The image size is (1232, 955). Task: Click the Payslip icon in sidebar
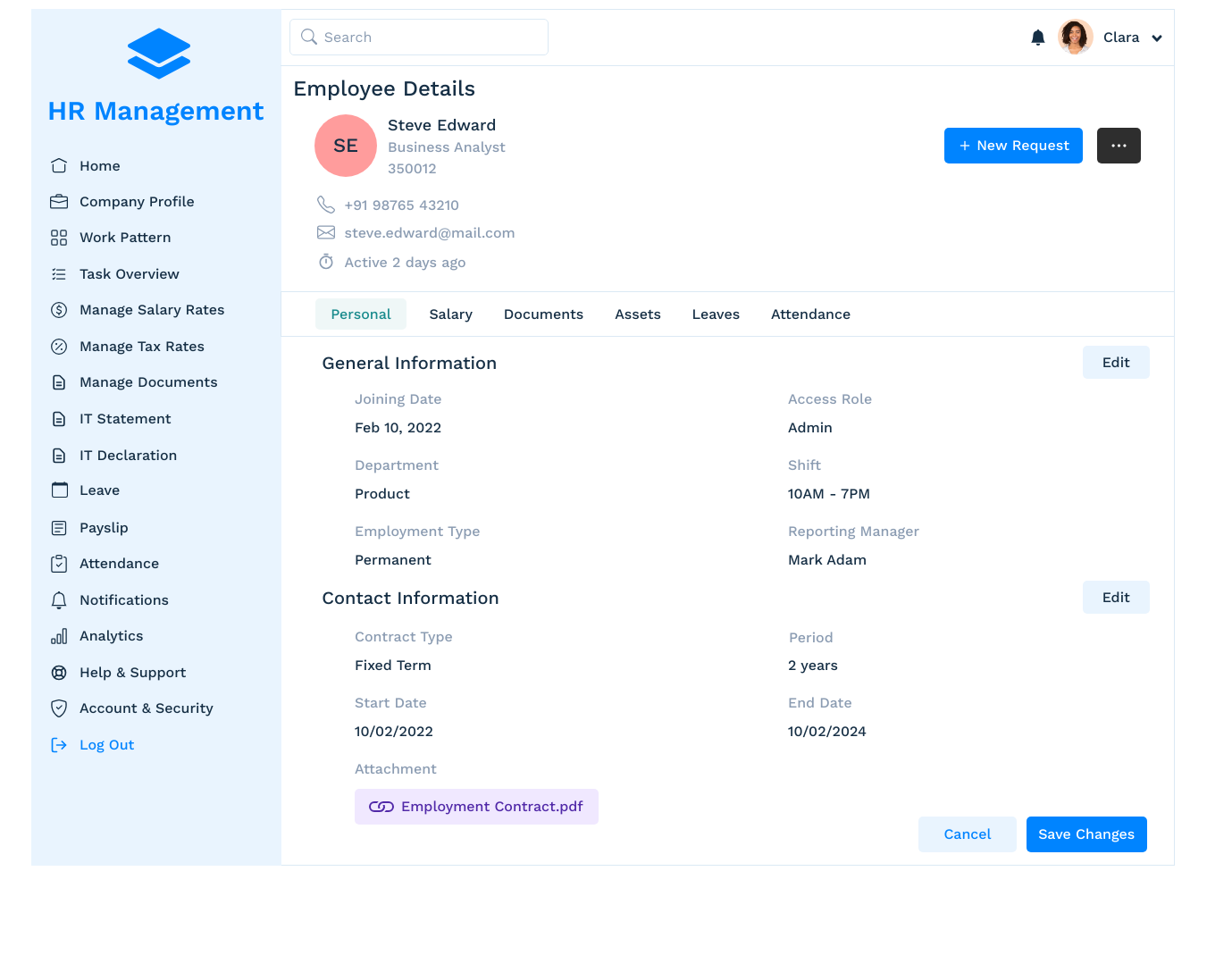point(59,528)
